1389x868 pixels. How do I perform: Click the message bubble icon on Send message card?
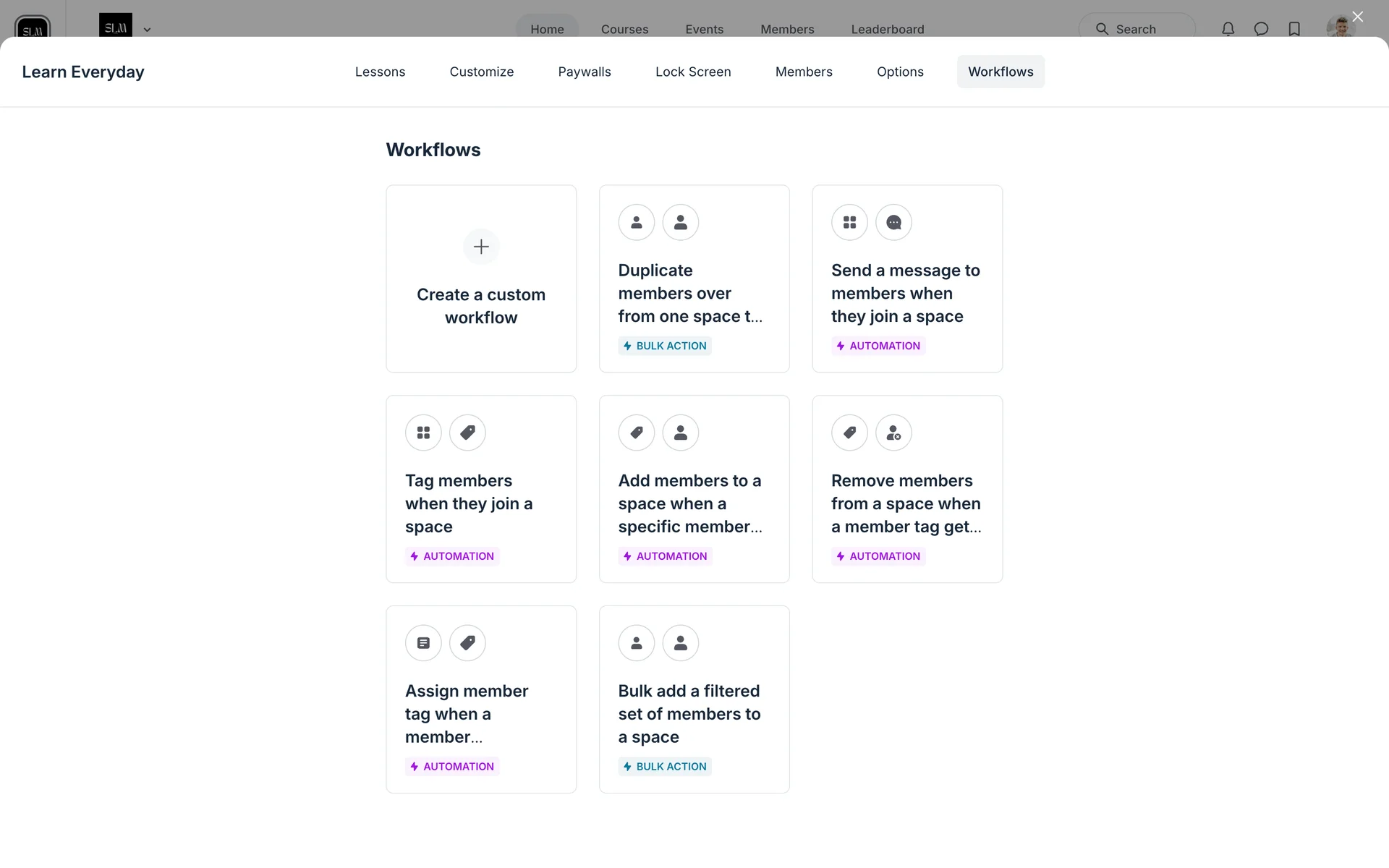pyautogui.click(x=893, y=222)
